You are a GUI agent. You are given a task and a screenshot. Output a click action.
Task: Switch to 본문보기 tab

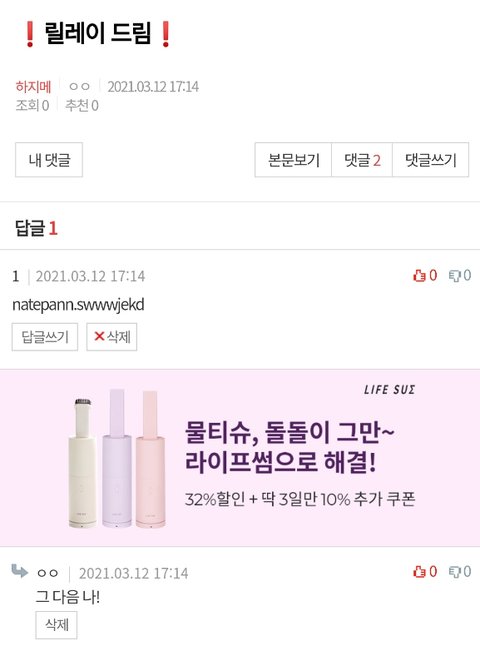(x=293, y=160)
